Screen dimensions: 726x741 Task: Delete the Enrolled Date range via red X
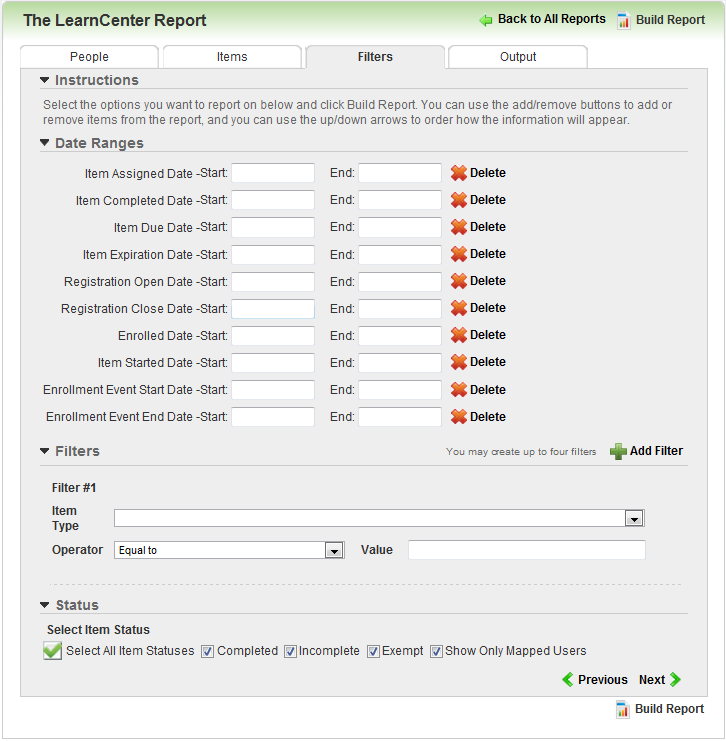pos(458,335)
